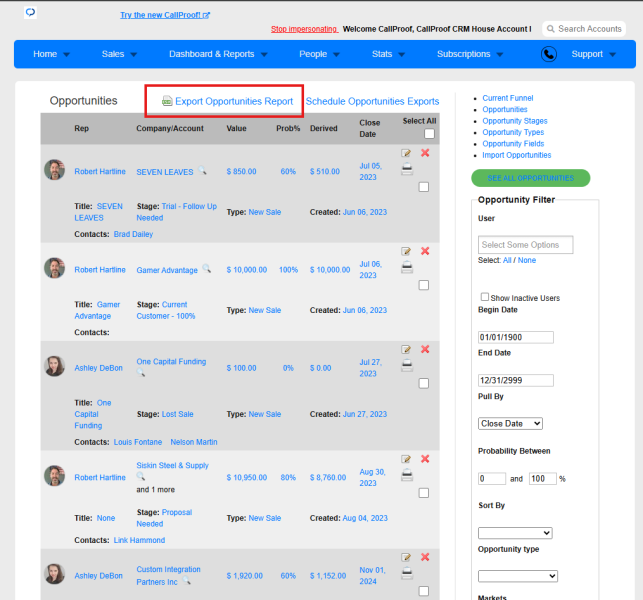643x600 pixels.
Task: Print the Gamer Advantage opportunity
Action: click(x=407, y=267)
